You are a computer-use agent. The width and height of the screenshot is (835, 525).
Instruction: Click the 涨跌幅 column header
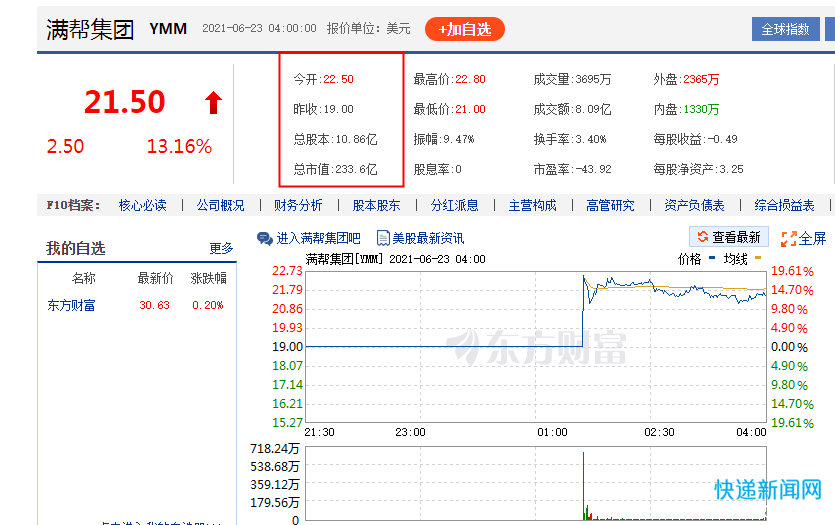pyautogui.click(x=209, y=278)
